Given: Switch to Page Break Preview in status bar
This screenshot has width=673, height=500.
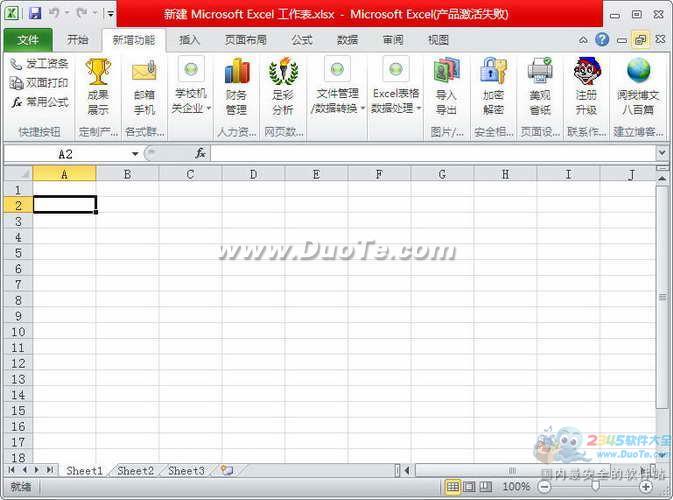Looking at the screenshot, I should pyautogui.click(x=485, y=487).
